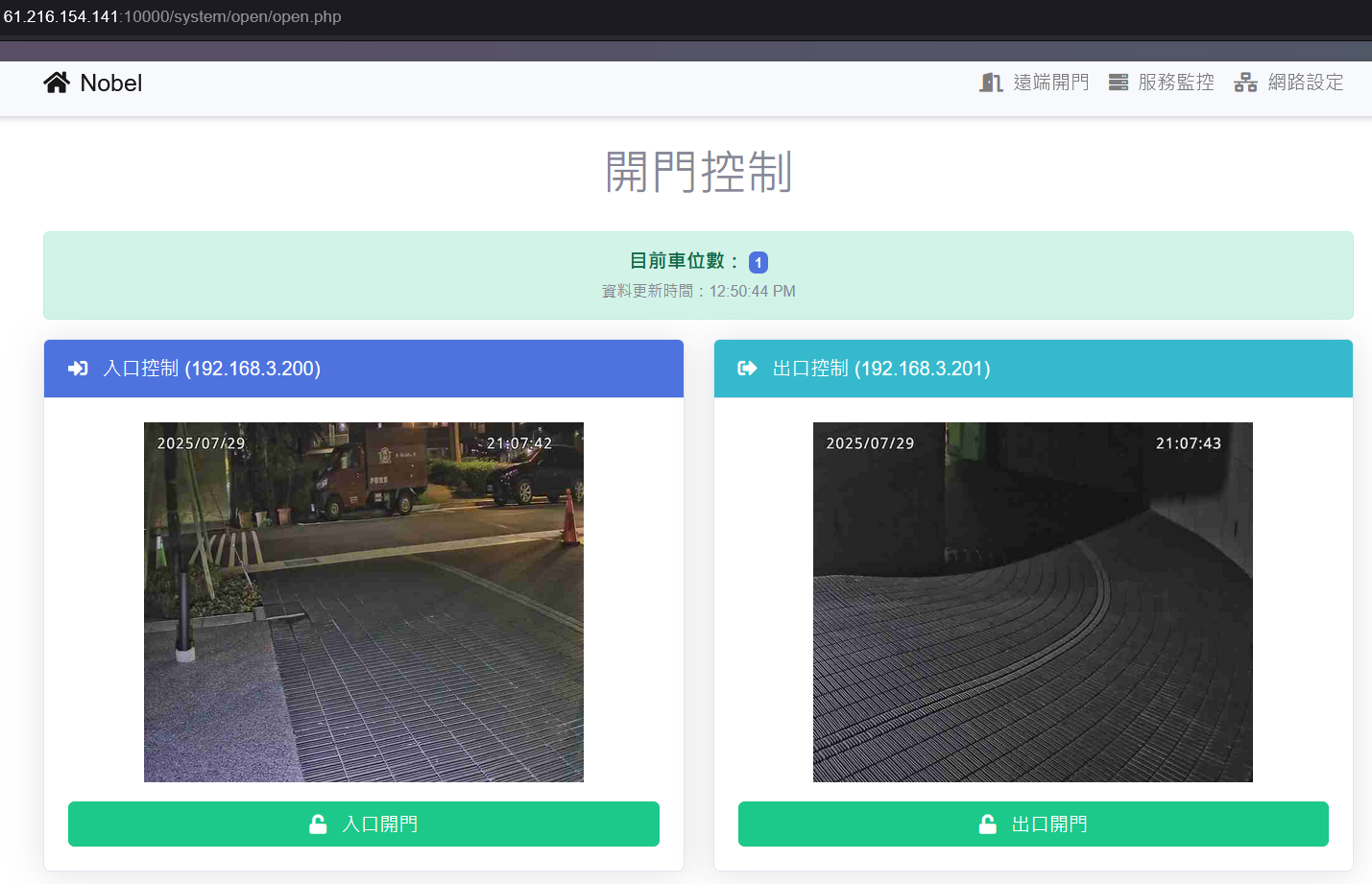
Task: Click the 目前車位數 label text
Action: pyautogui.click(x=685, y=261)
